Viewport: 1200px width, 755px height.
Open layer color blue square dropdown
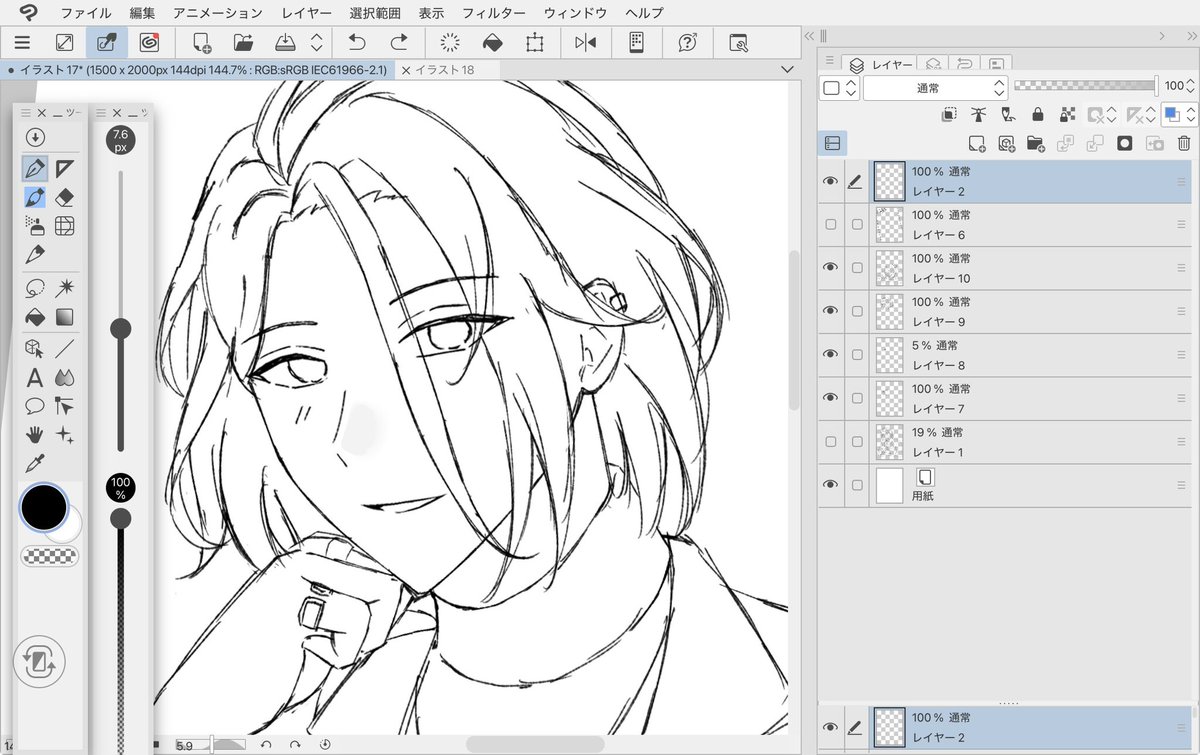1178,115
